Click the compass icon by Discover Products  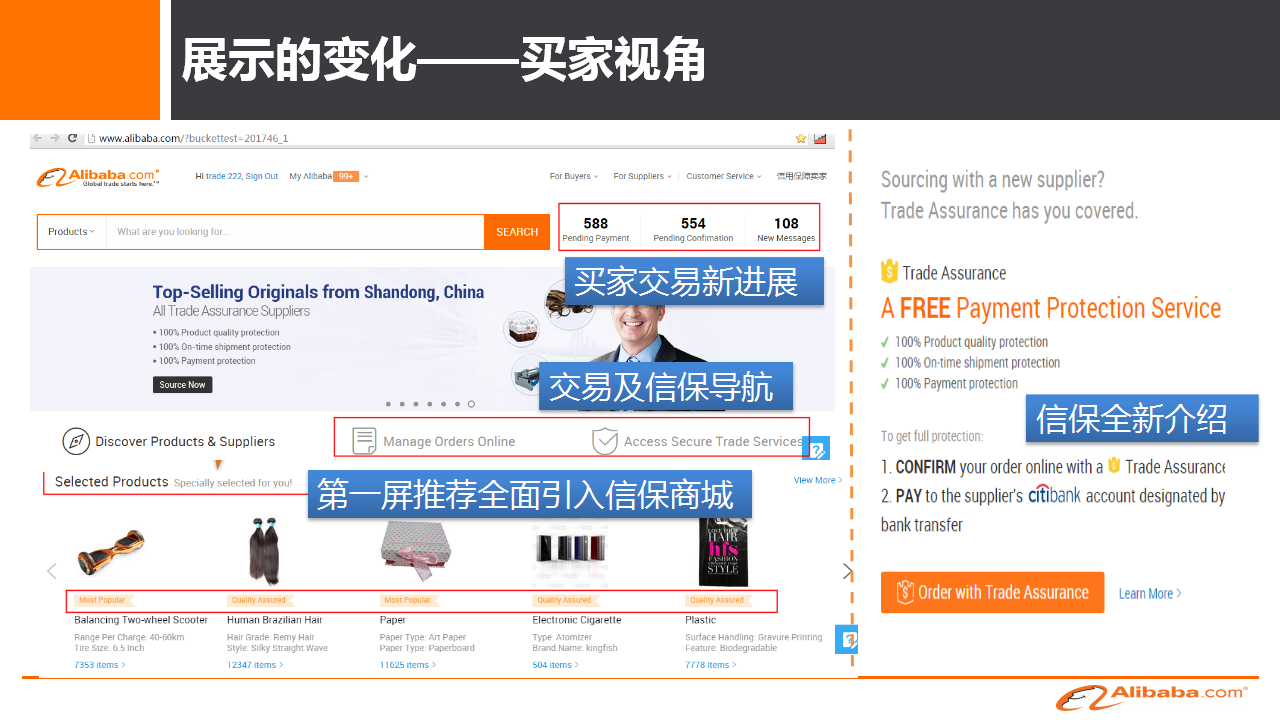click(x=76, y=441)
